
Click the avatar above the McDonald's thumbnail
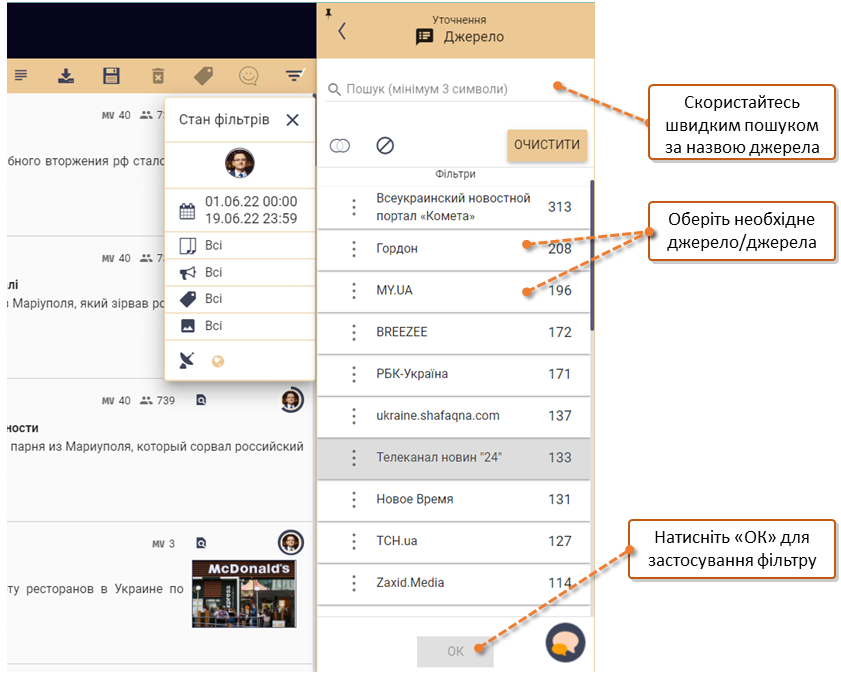(291, 542)
